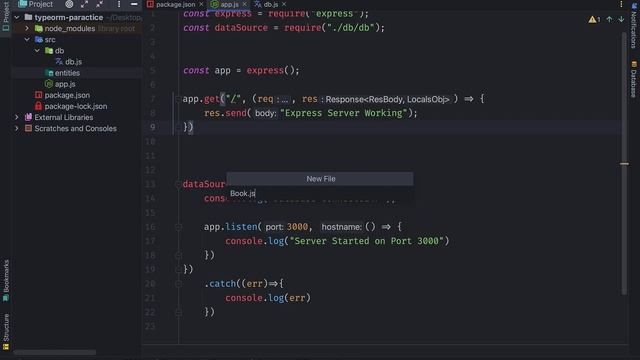The width and height of the screenshot is (640, 360).
Task: Click the External Libraries icon
Action: [28, 117]
